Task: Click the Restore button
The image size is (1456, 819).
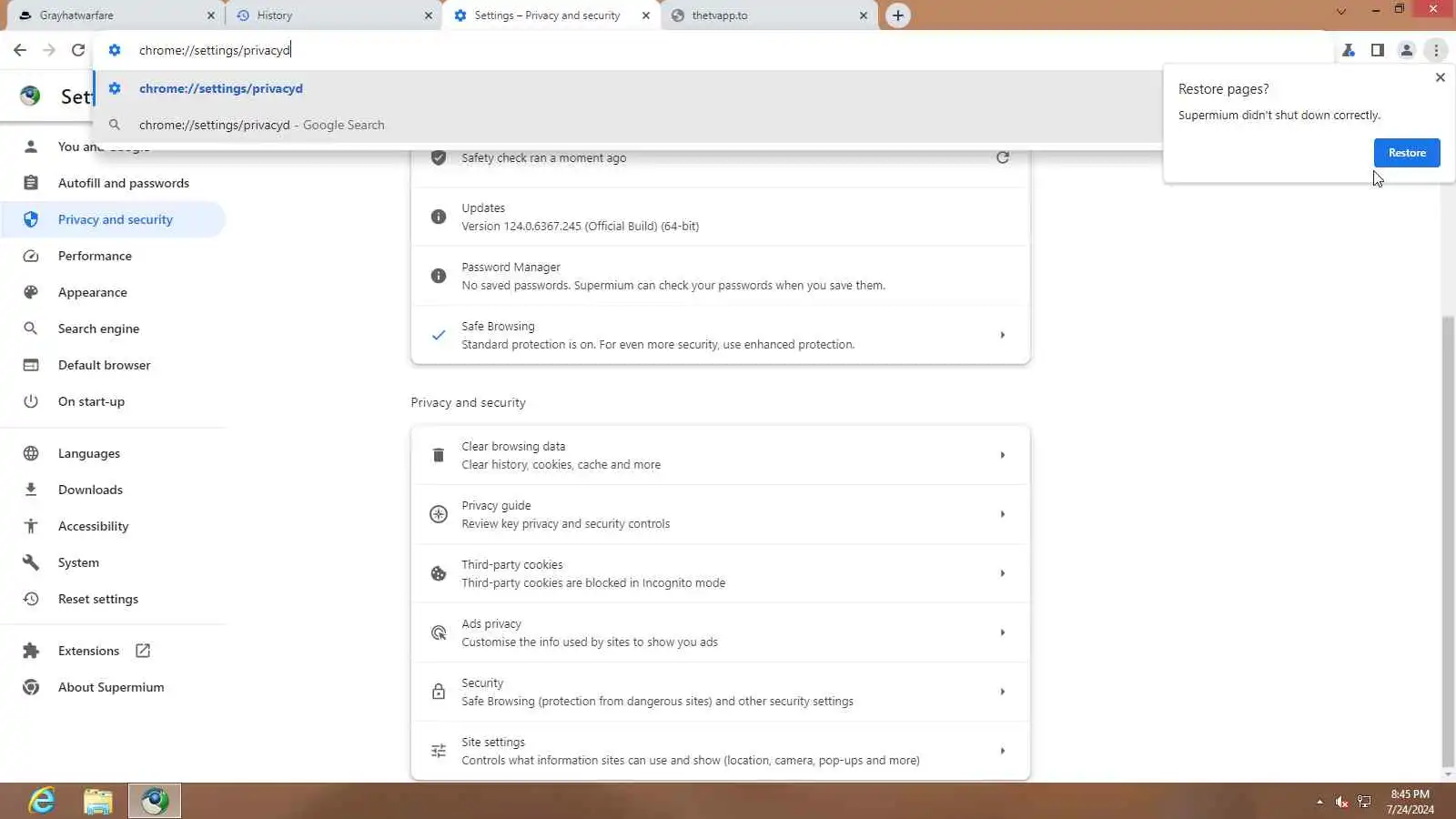Action: (1407, 153)
